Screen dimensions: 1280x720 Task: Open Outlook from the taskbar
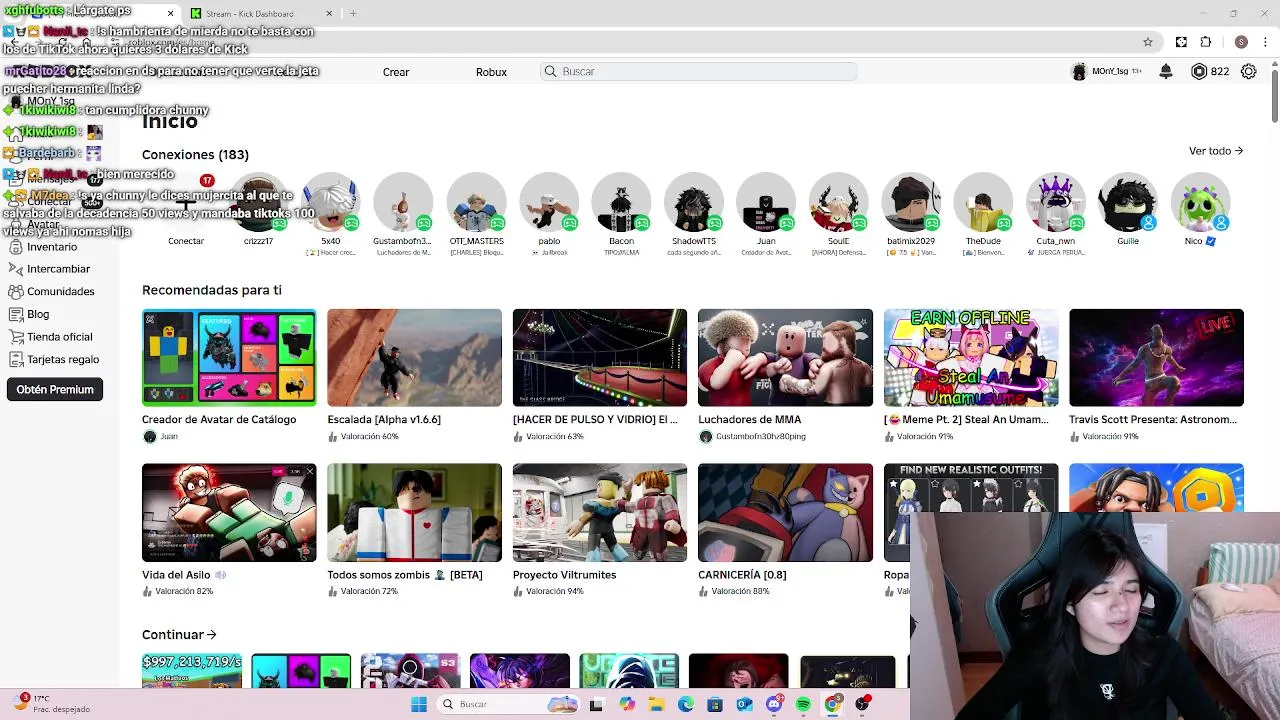(x=745, y=704)
